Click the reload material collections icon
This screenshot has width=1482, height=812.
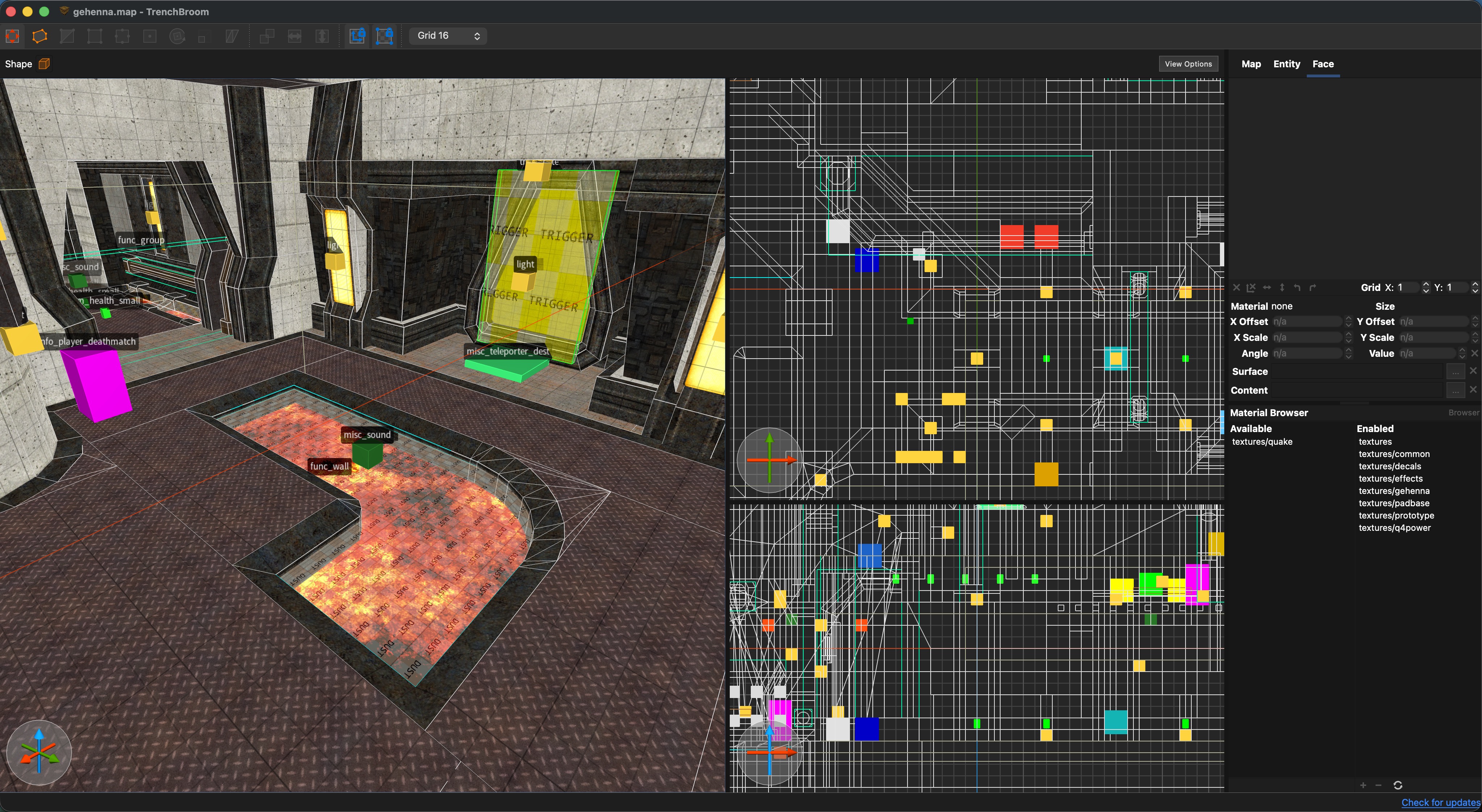(1398, 785)
